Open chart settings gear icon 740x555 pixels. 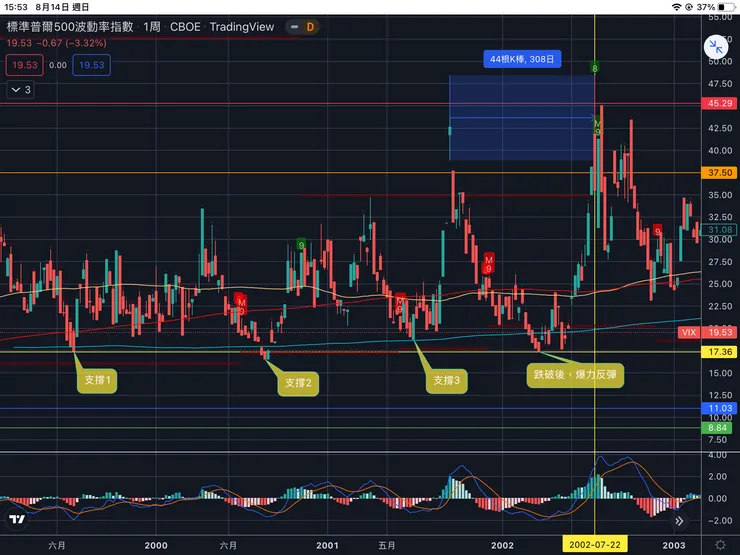pos(720,545)
